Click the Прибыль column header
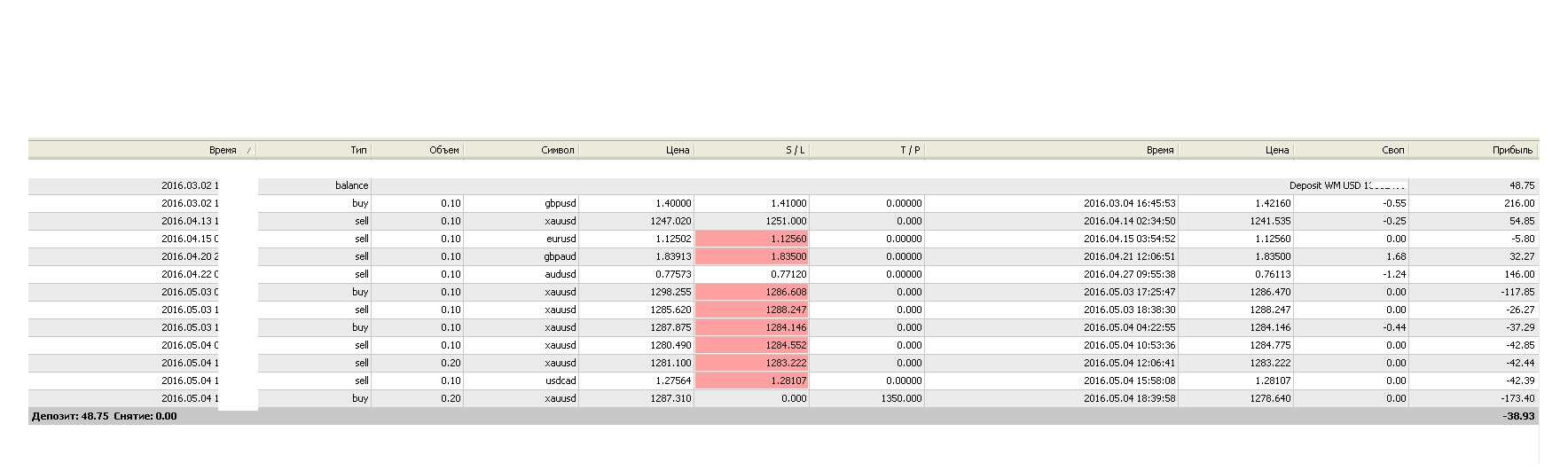1568x471 pixels. [1511, 150]
